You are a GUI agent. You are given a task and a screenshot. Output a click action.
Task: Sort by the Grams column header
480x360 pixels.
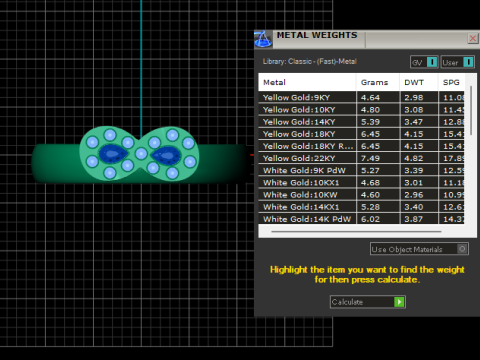[x=378, y=82]
